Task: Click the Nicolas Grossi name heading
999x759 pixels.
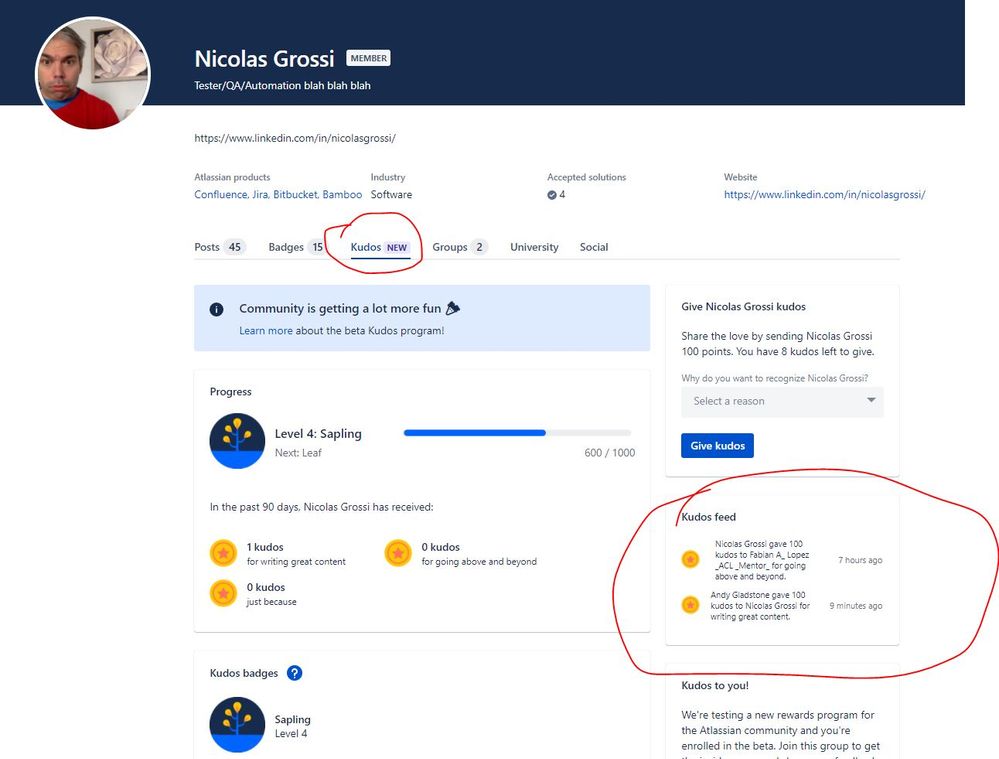Action: pos(264,59)
